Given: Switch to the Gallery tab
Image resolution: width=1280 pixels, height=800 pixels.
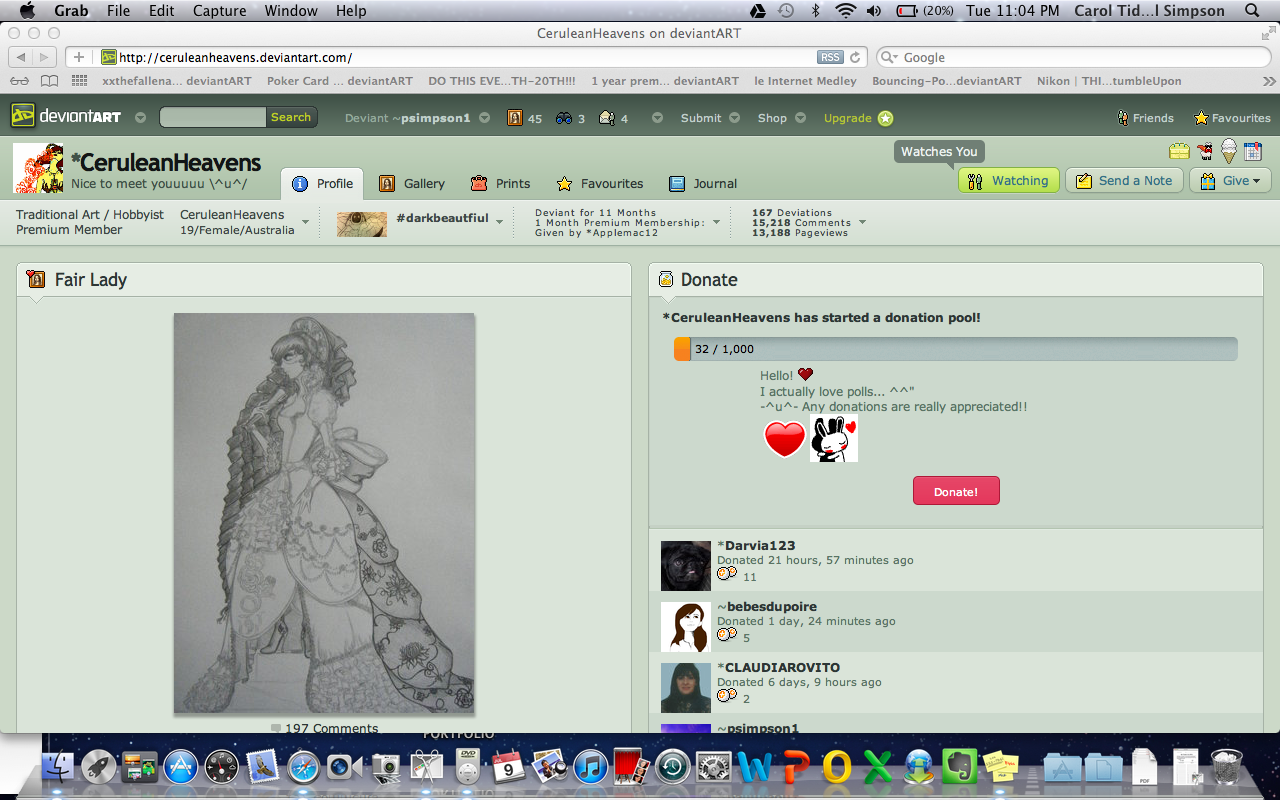Looking at the screenshot, I should pos(412,183).
